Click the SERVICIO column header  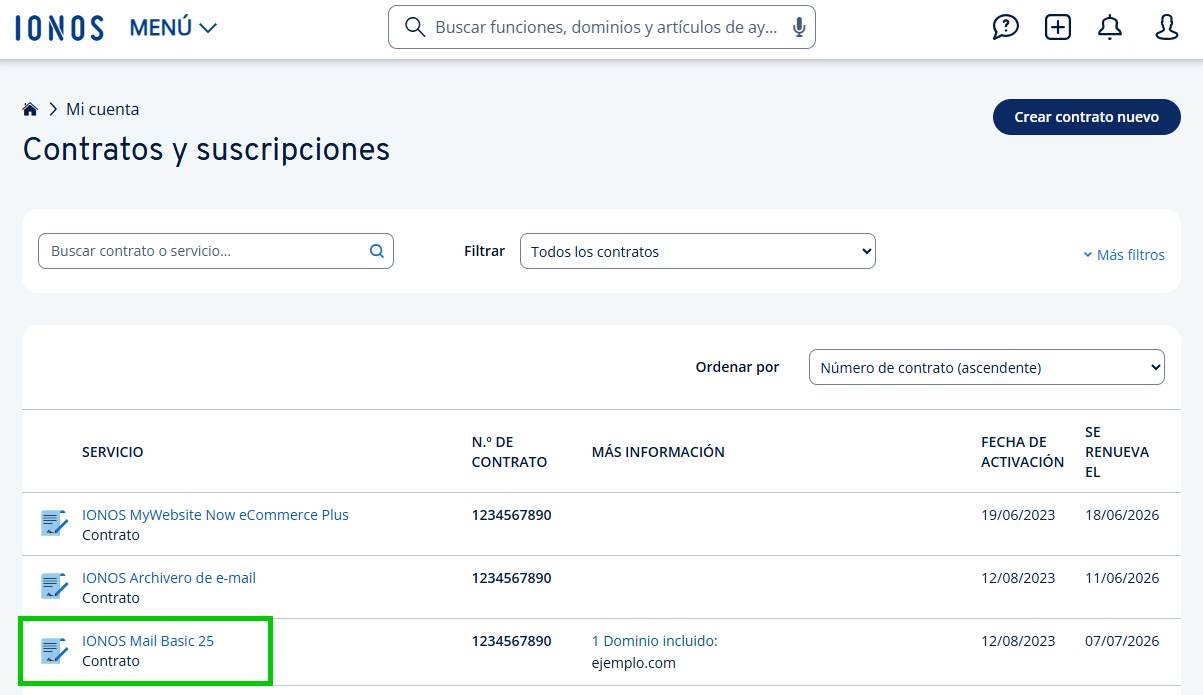(x=113, y=452)
